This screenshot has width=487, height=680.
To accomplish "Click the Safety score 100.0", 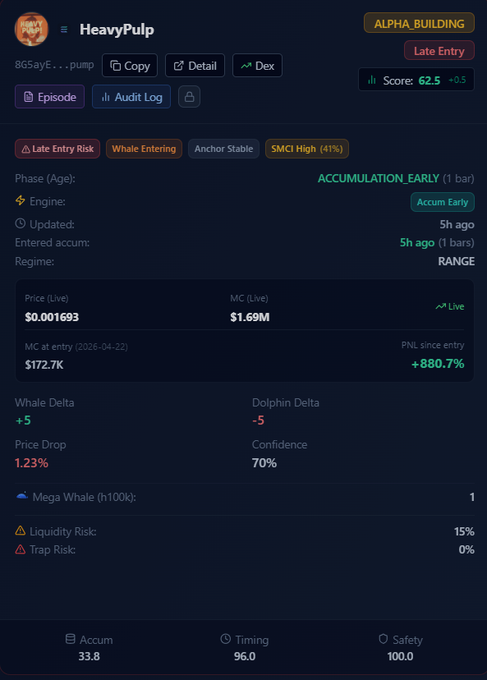I will point(400,656).
